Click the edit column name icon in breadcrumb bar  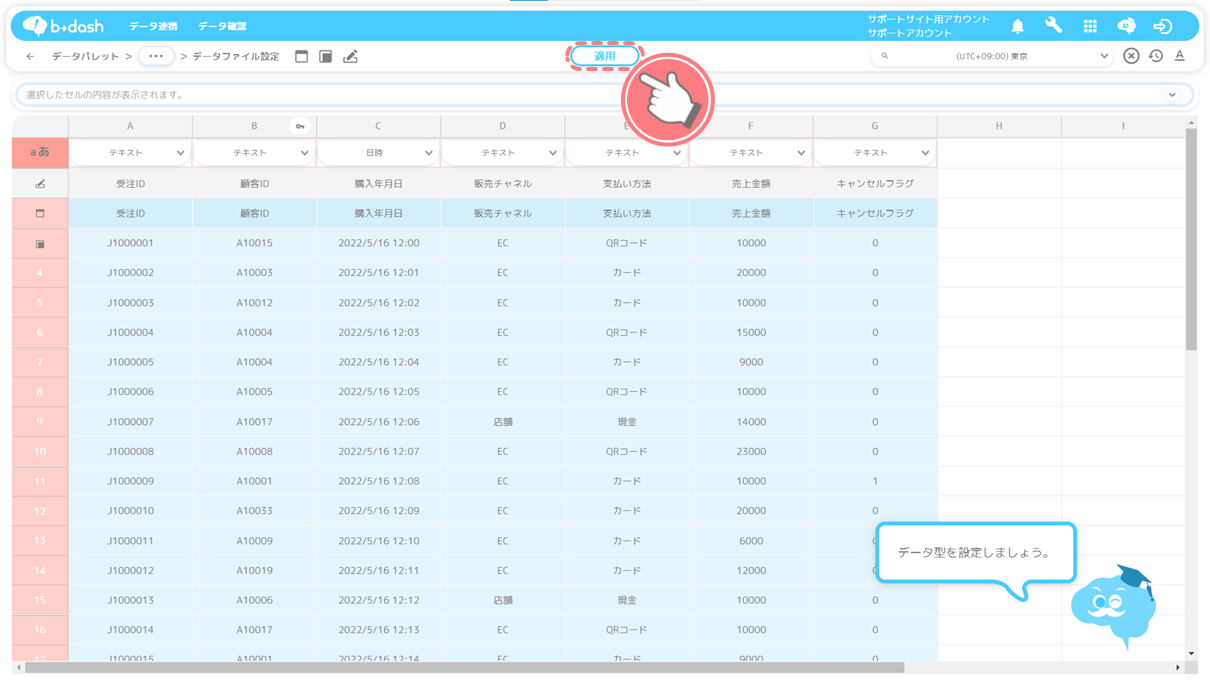tap(350, 57)
